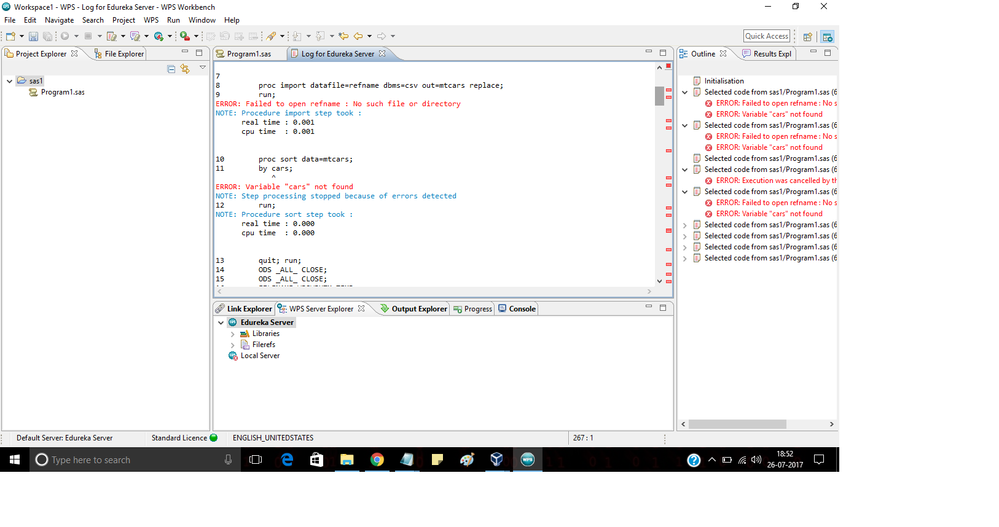Click the New wizard toolbar icon
This screenshot has height=527, width=999.
(11, 36)
